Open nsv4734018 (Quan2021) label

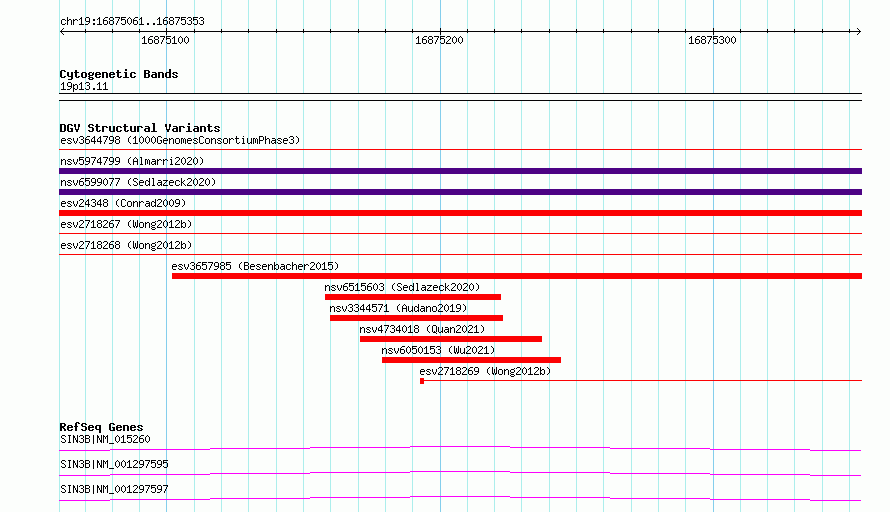pos(422,329)
